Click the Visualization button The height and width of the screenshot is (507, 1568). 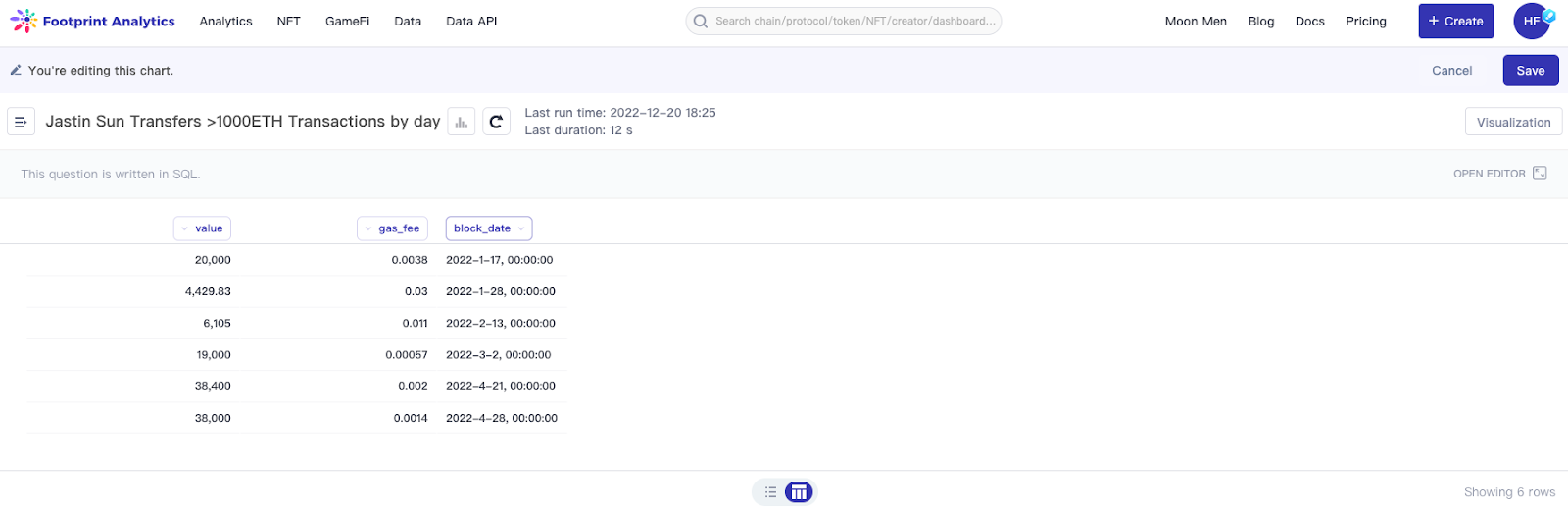tap(1513, 122)
